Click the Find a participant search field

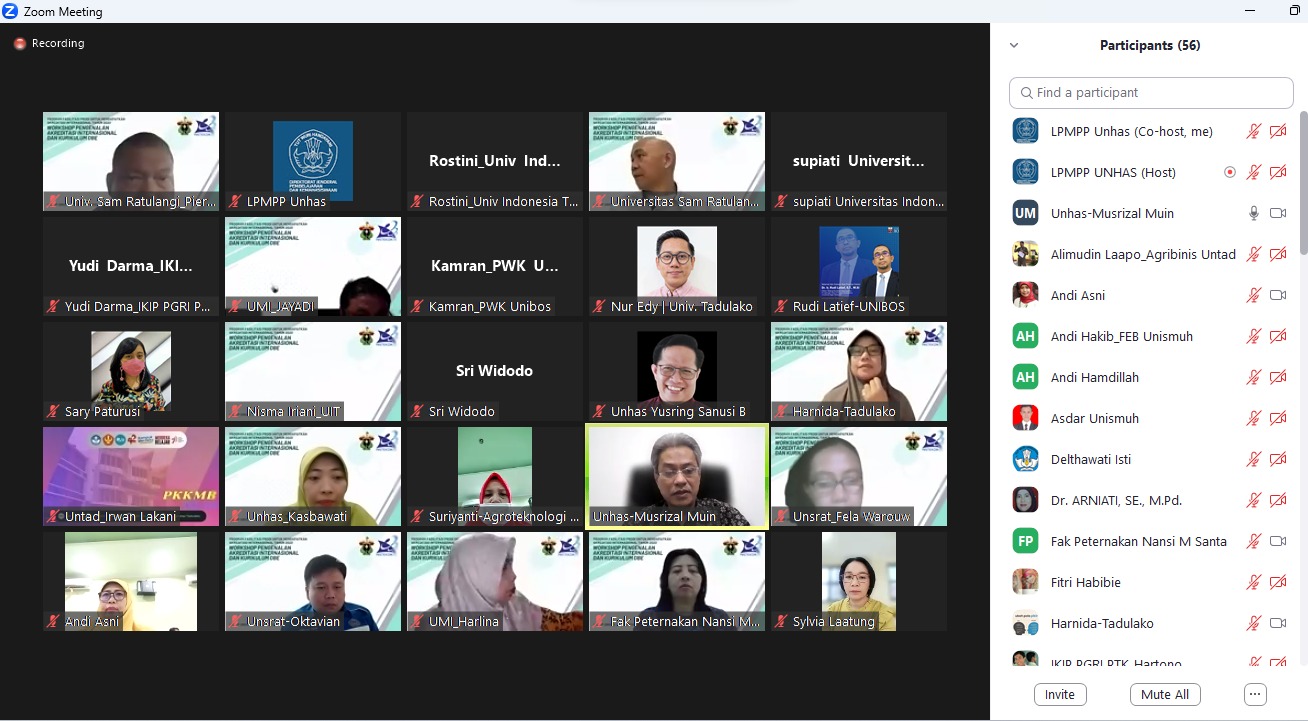(1151, 92)
